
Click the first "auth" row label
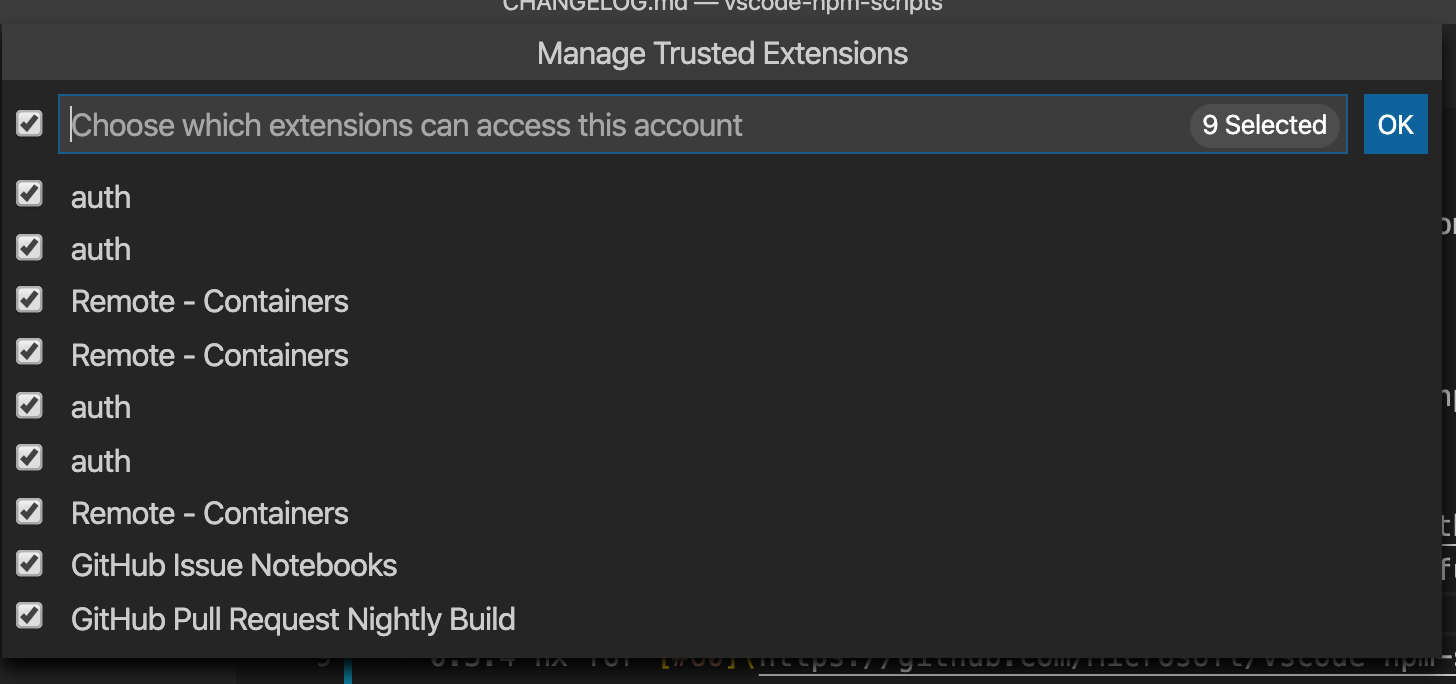tap(100, 197)
